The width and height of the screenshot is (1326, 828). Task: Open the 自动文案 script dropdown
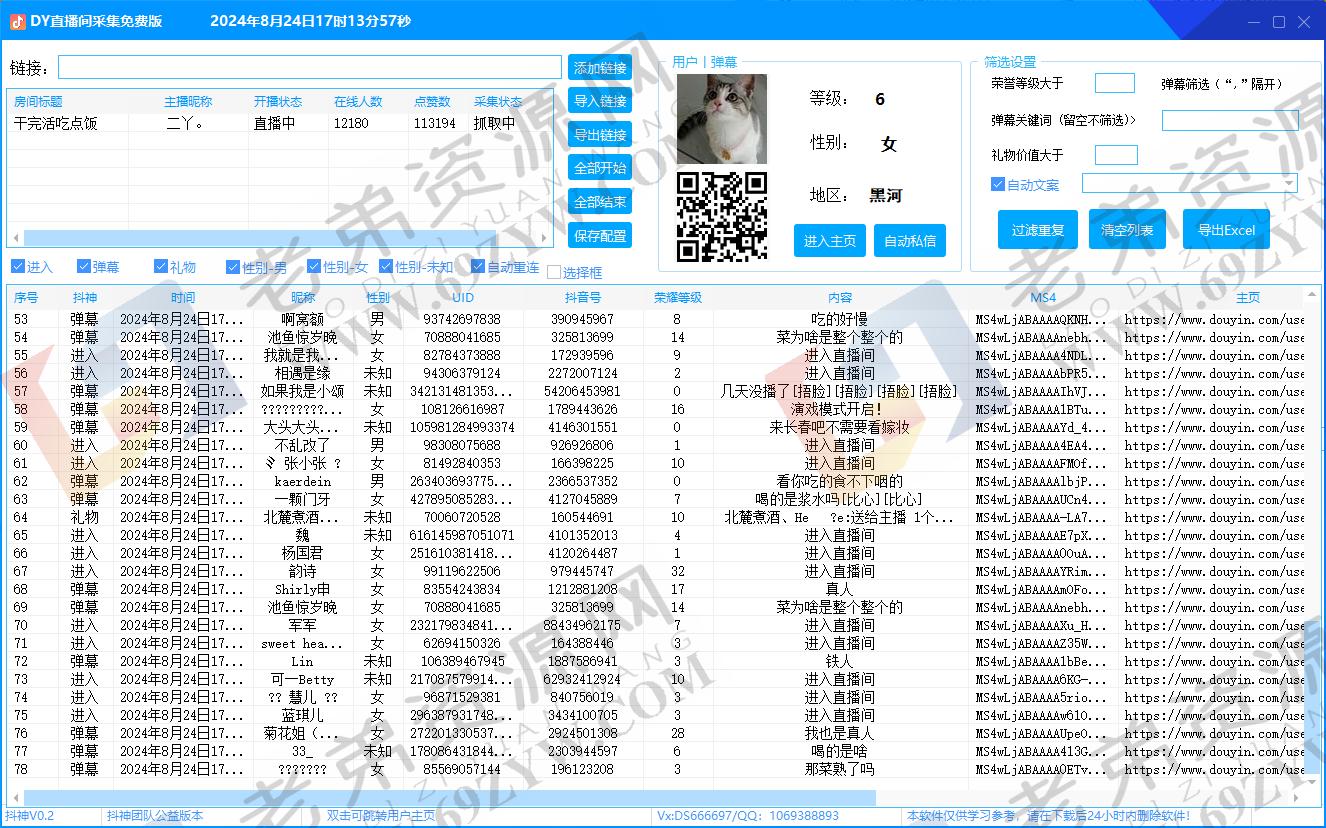click(x=1291, y=183)
